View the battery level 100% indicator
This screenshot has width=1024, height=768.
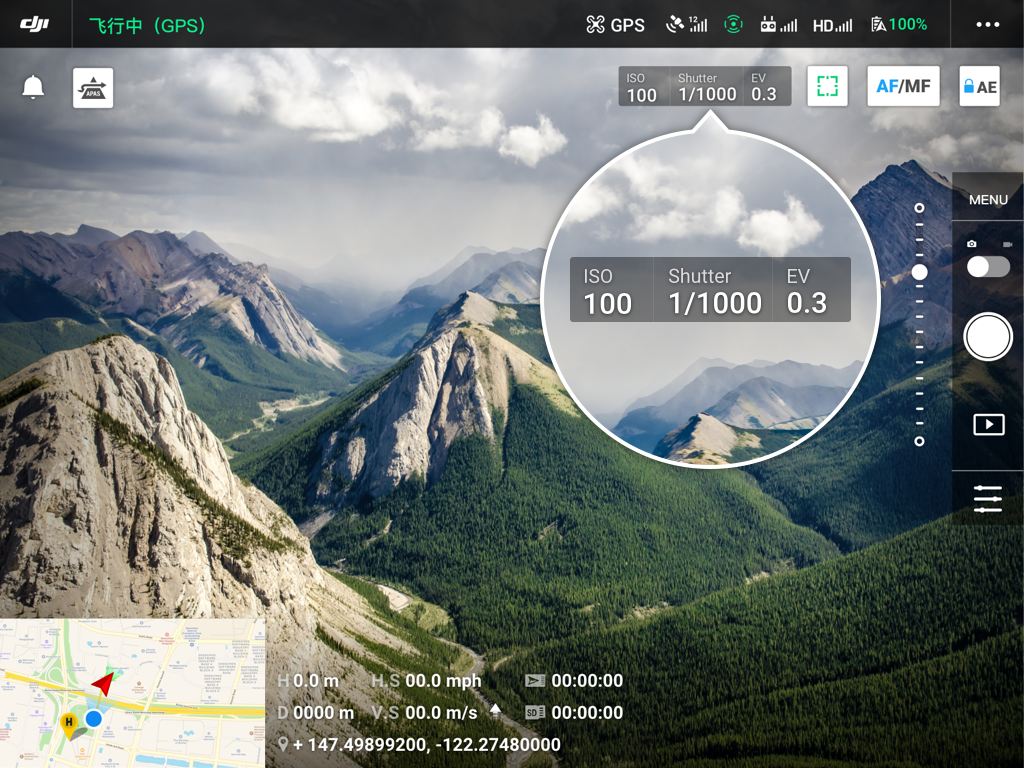(x=898, y=24)
